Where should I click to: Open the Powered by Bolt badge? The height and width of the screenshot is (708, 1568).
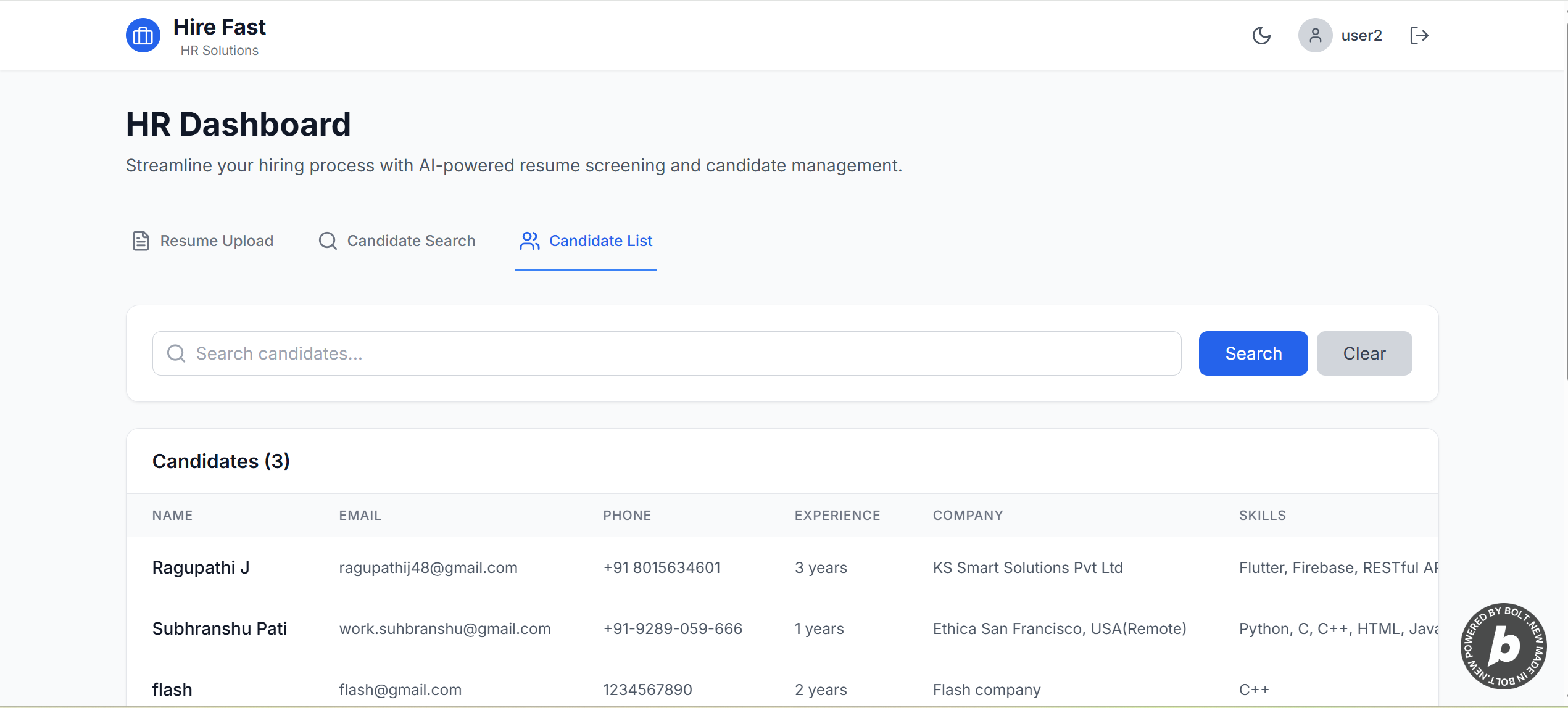(1503, 646)
